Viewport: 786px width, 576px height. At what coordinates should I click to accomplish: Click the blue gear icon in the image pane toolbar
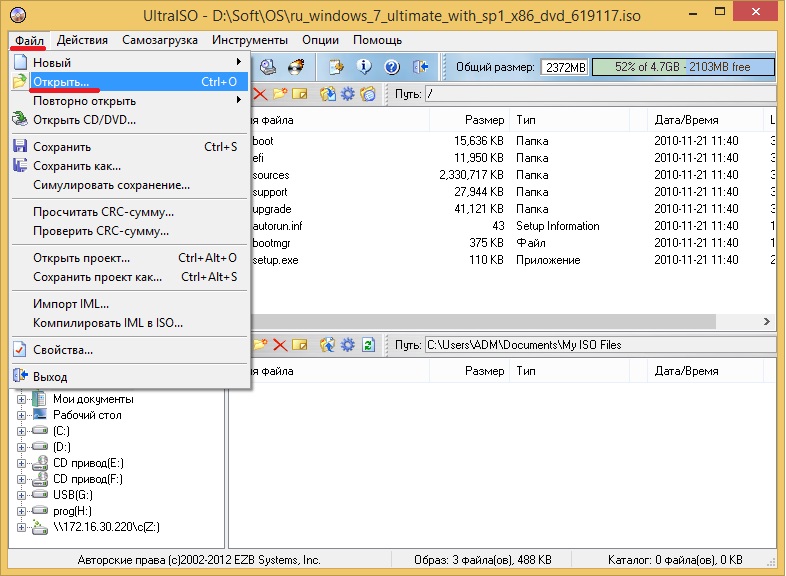point(347,94)
